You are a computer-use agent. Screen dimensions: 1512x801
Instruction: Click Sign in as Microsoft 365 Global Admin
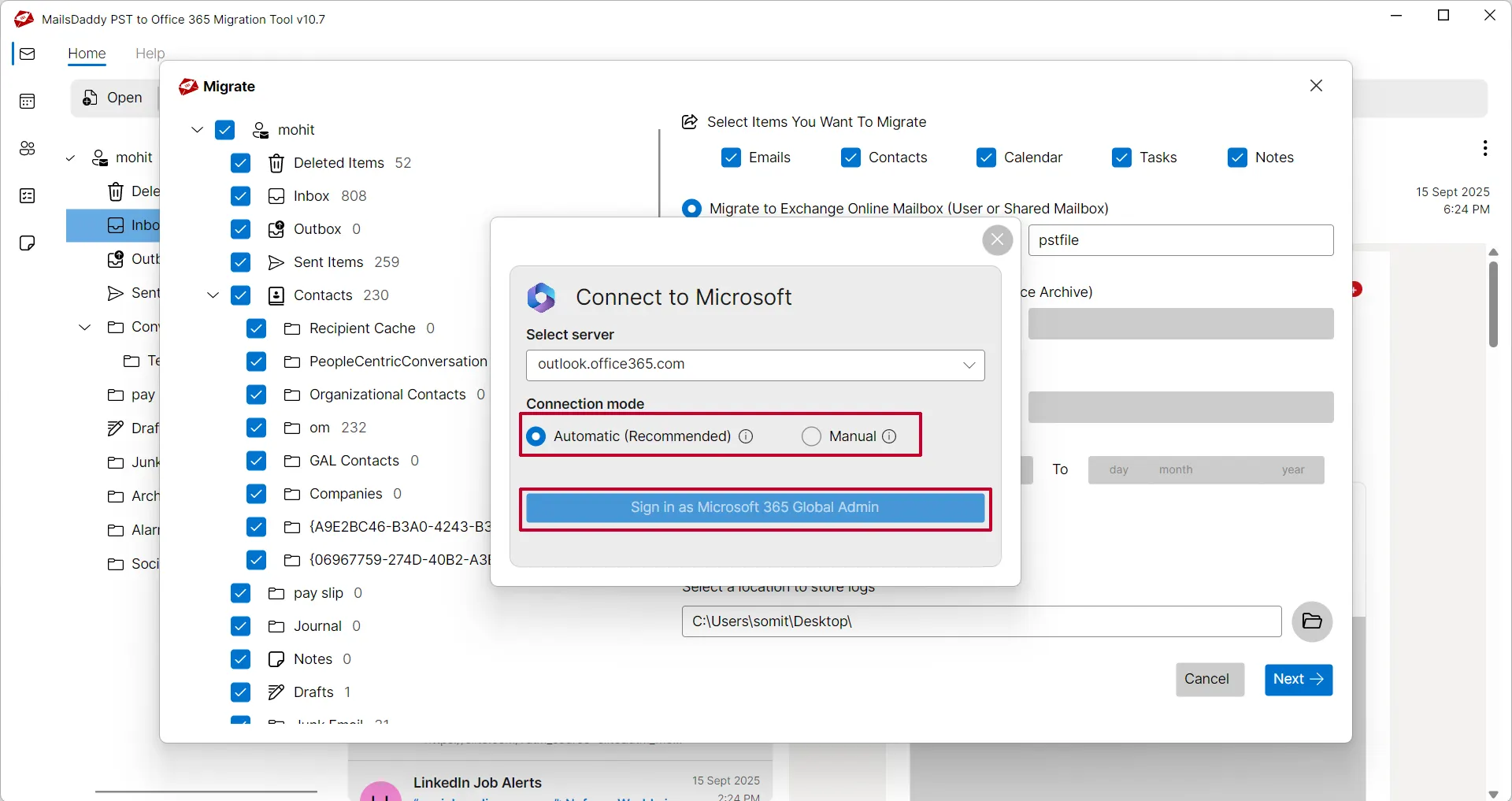(754, 508)
